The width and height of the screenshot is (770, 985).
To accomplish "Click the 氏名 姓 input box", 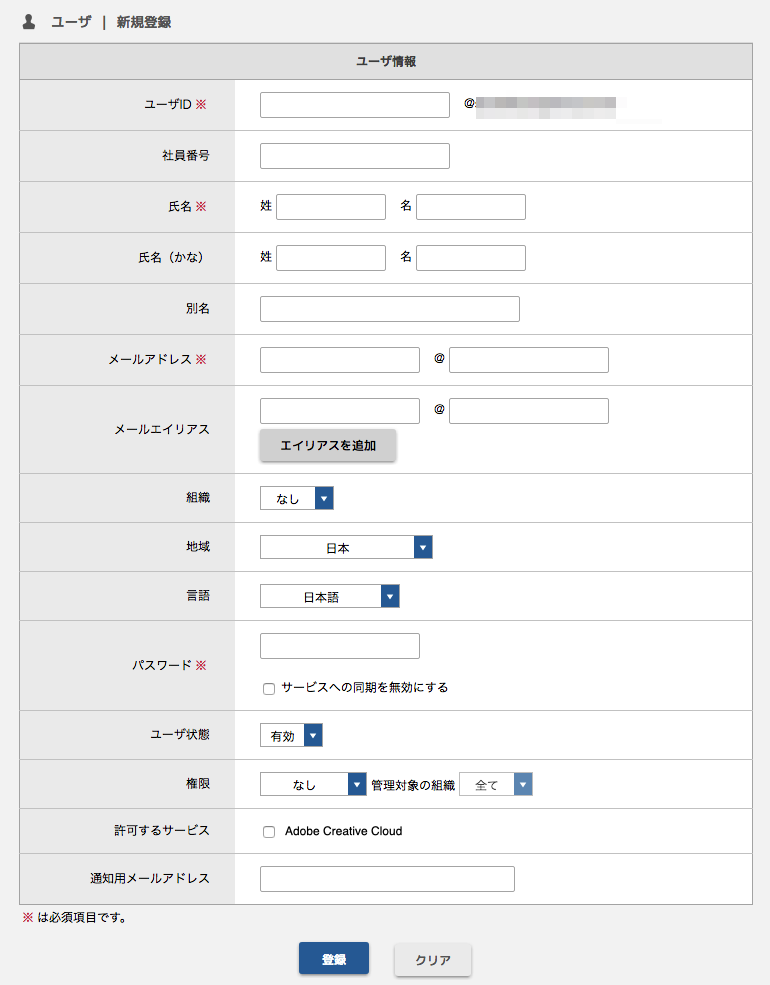I will 331,207.
